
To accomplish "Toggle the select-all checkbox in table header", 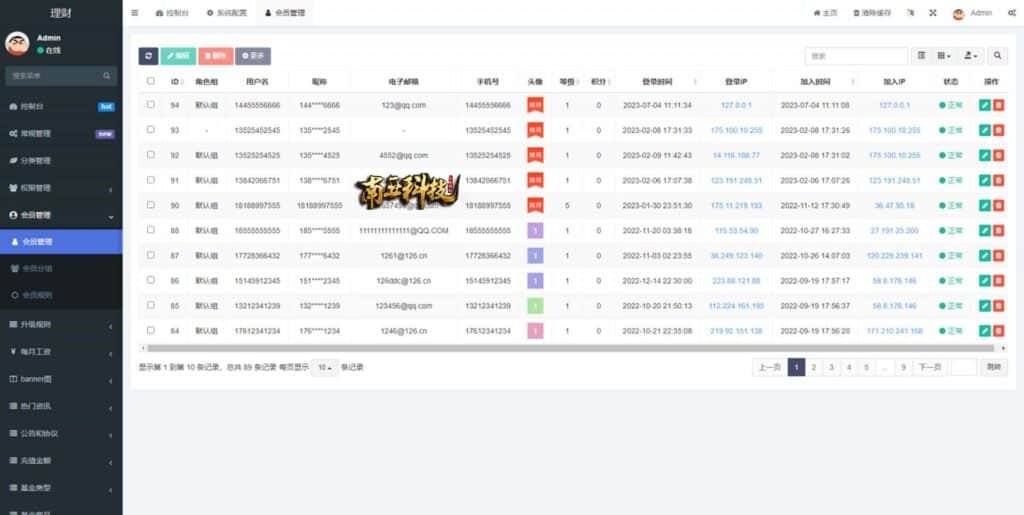I will tap(151, 81).
